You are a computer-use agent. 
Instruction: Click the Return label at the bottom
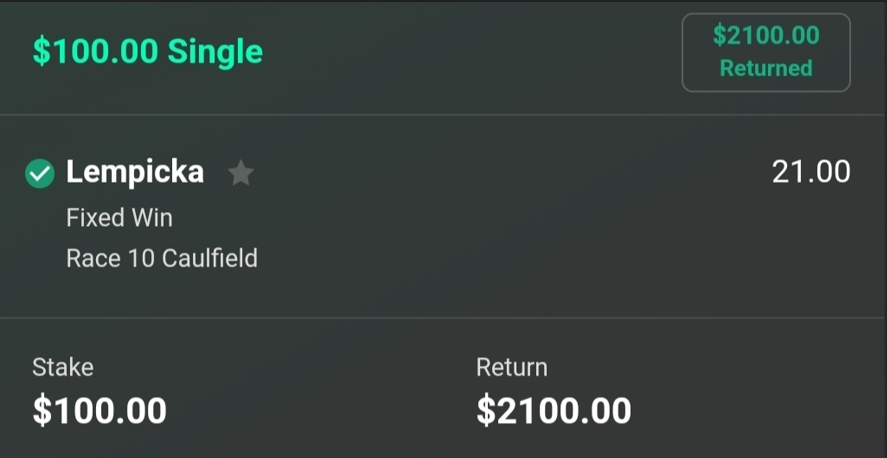coord(511,367)
